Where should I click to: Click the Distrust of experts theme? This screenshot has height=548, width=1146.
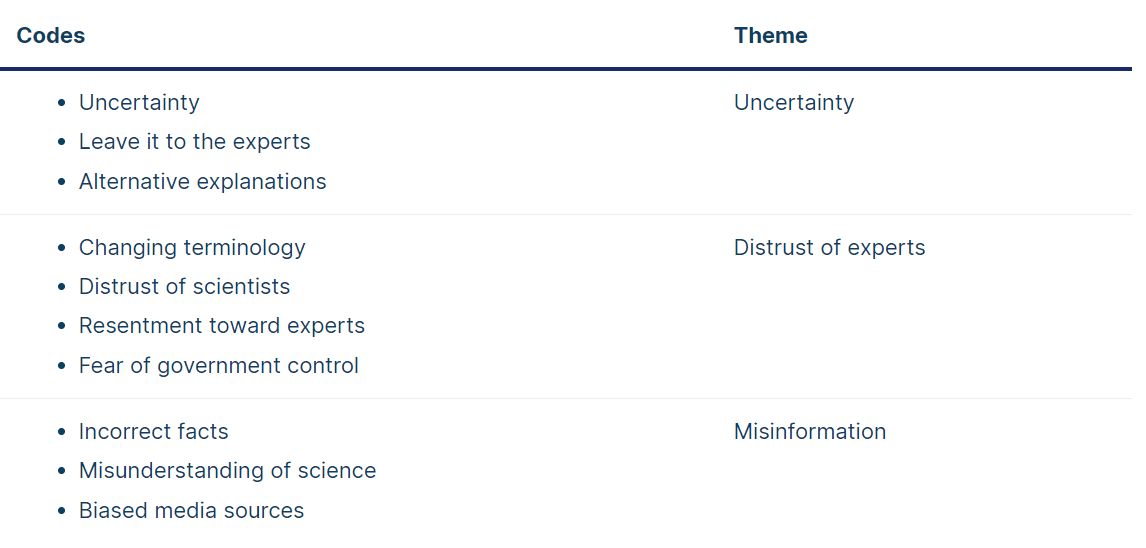point(830,248)
